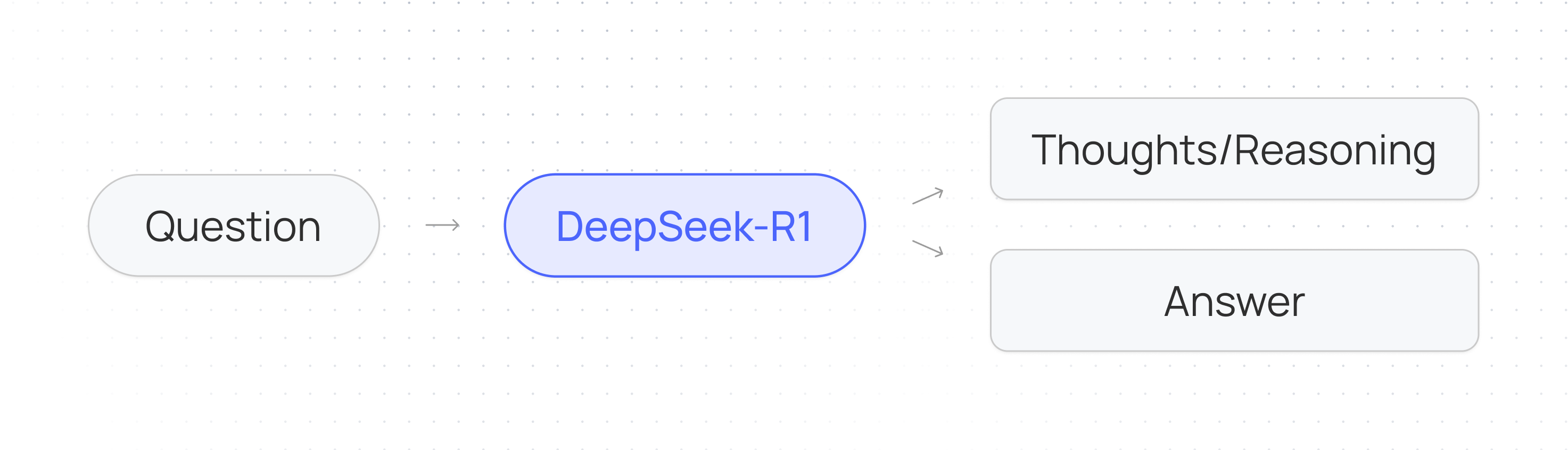Viewport: 1568px width, 450px height.
Task: Click the arrowhead pointing at DeepSeek-R1
Action: pyautogui.click(x=455, y=225)
